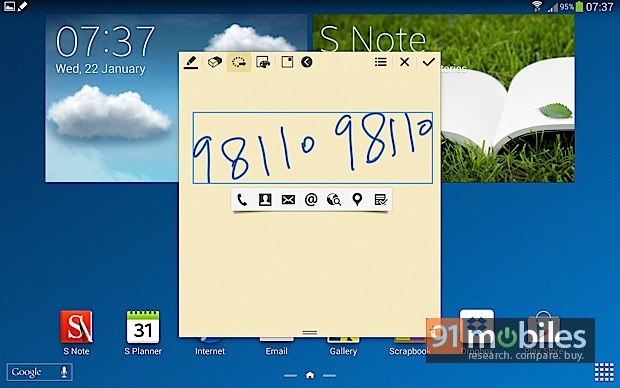Open the Email app label
Viewport: 620px width, 388px height.
(276, 351)
